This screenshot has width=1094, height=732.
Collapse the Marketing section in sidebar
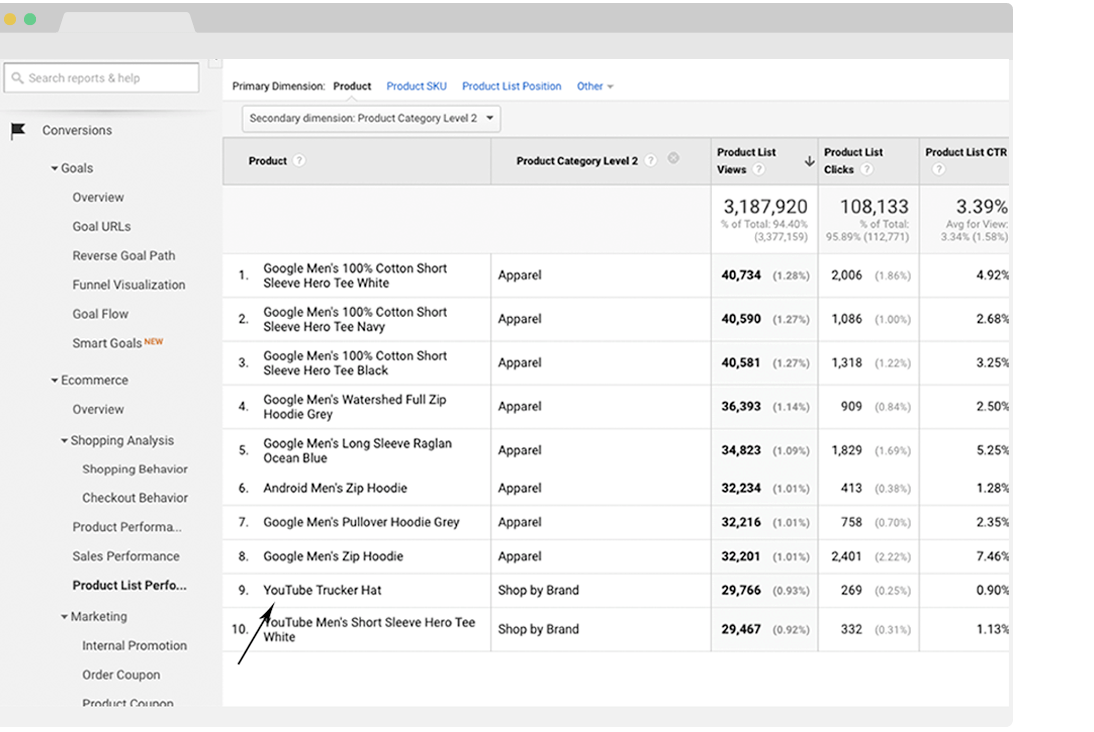(64, 617)
